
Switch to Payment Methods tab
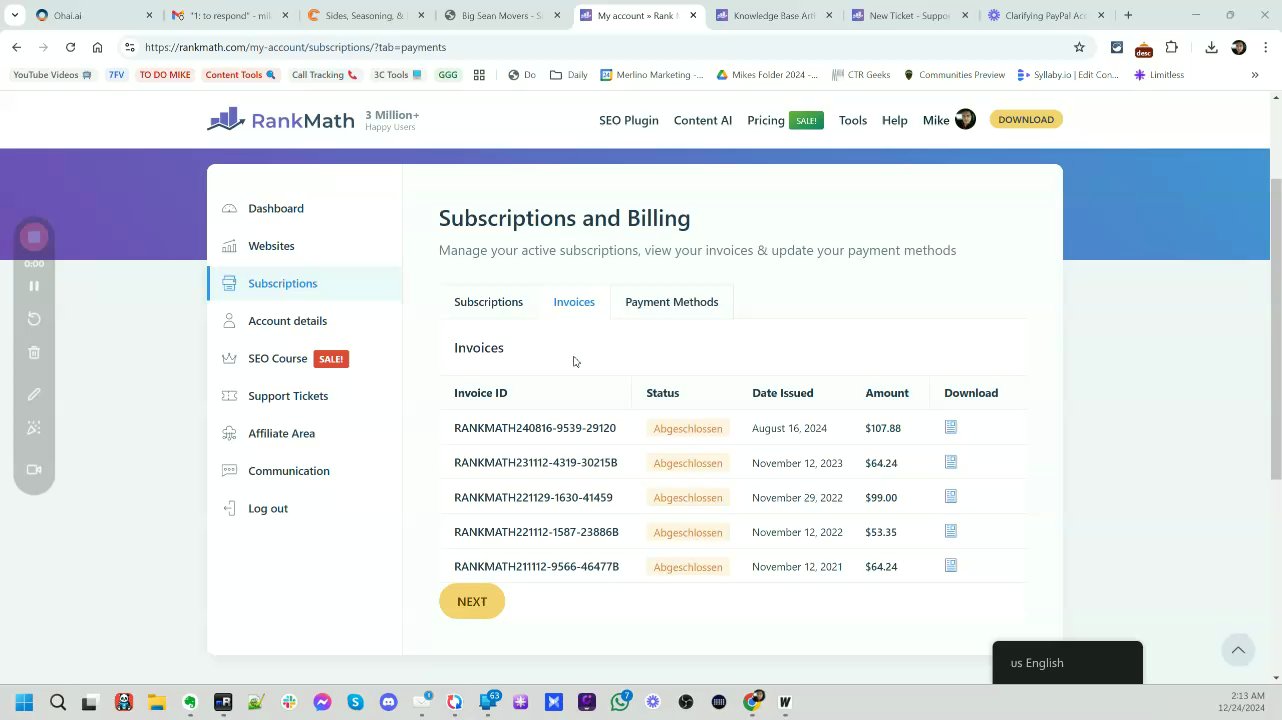coord(671,302)
